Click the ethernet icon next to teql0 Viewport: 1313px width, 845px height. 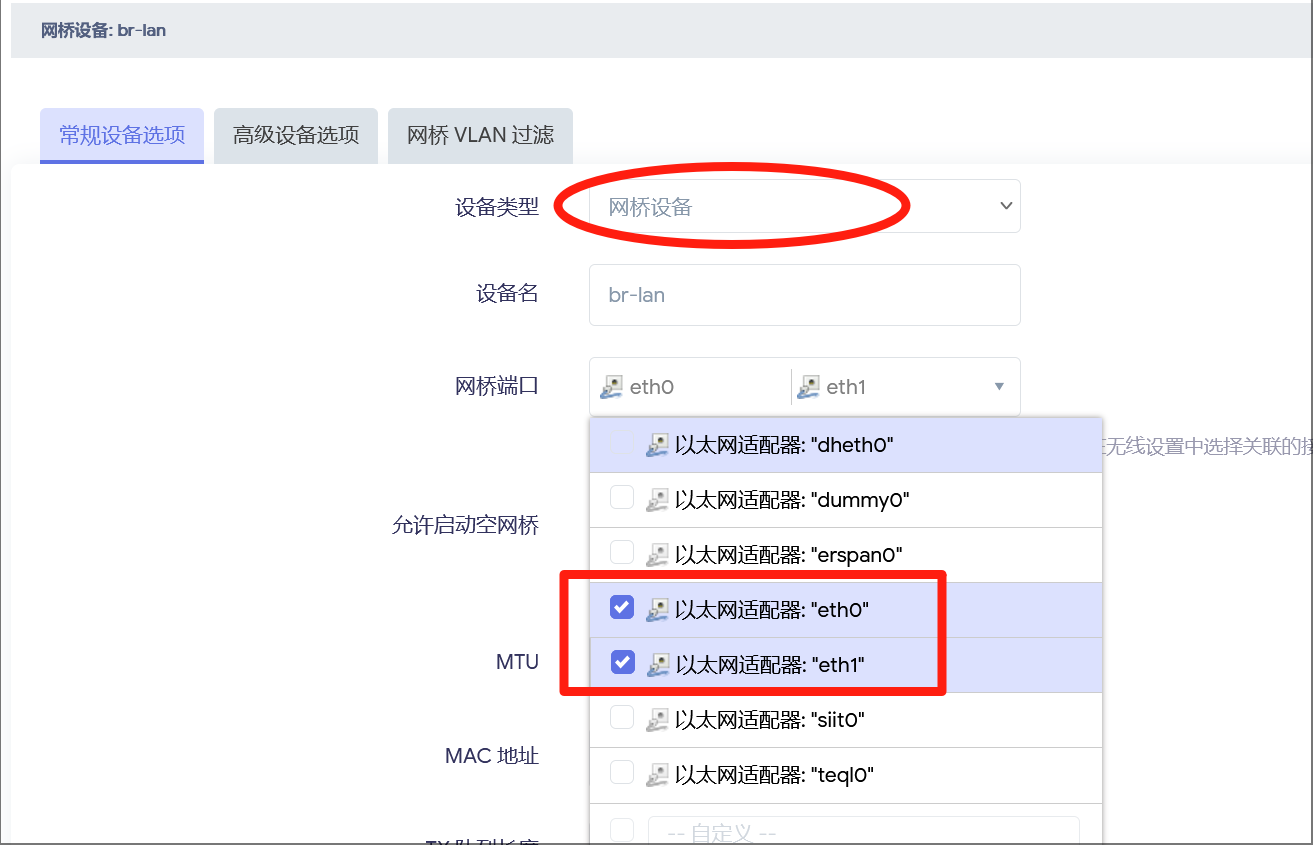coord(657,774)
